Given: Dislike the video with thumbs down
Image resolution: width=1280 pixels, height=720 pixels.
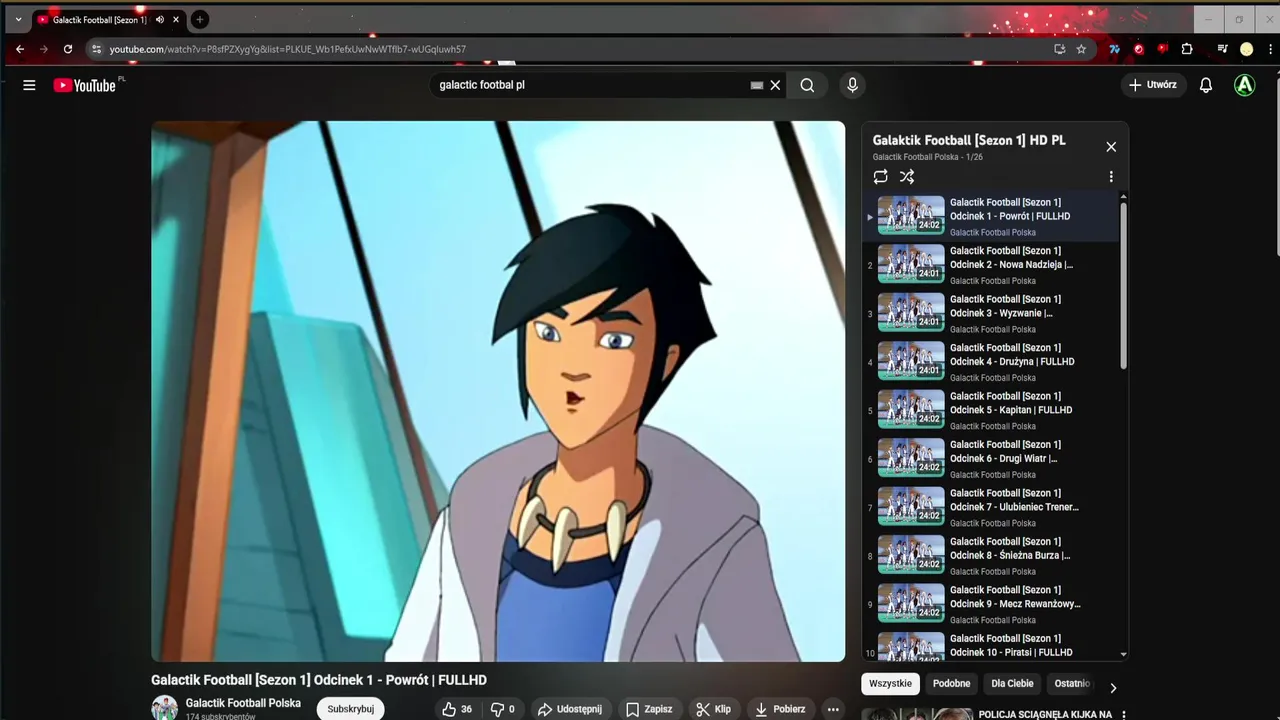Looking at the screenshot, I should [502, 709].
